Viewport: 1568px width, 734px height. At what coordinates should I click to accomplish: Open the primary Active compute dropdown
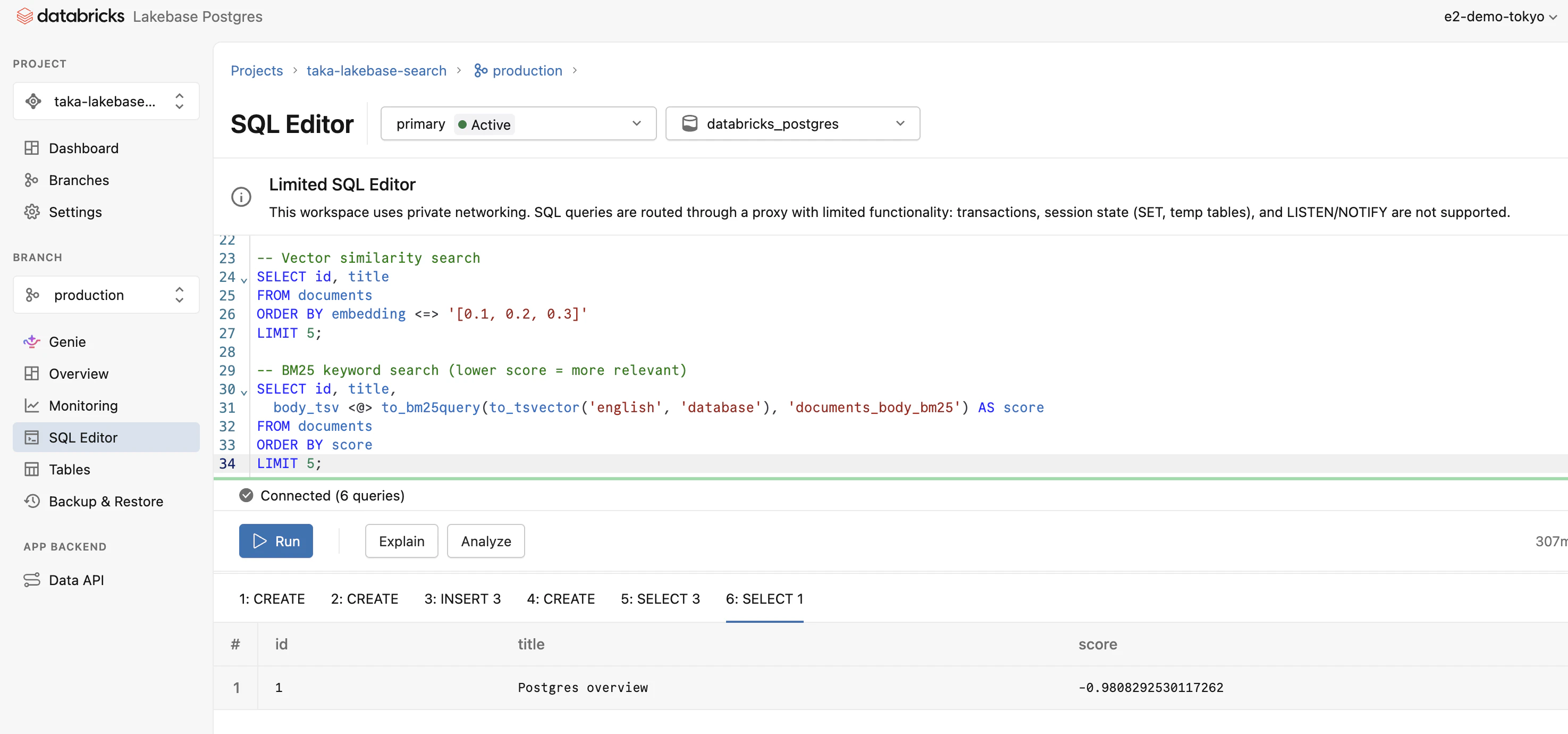coord(518,123)
